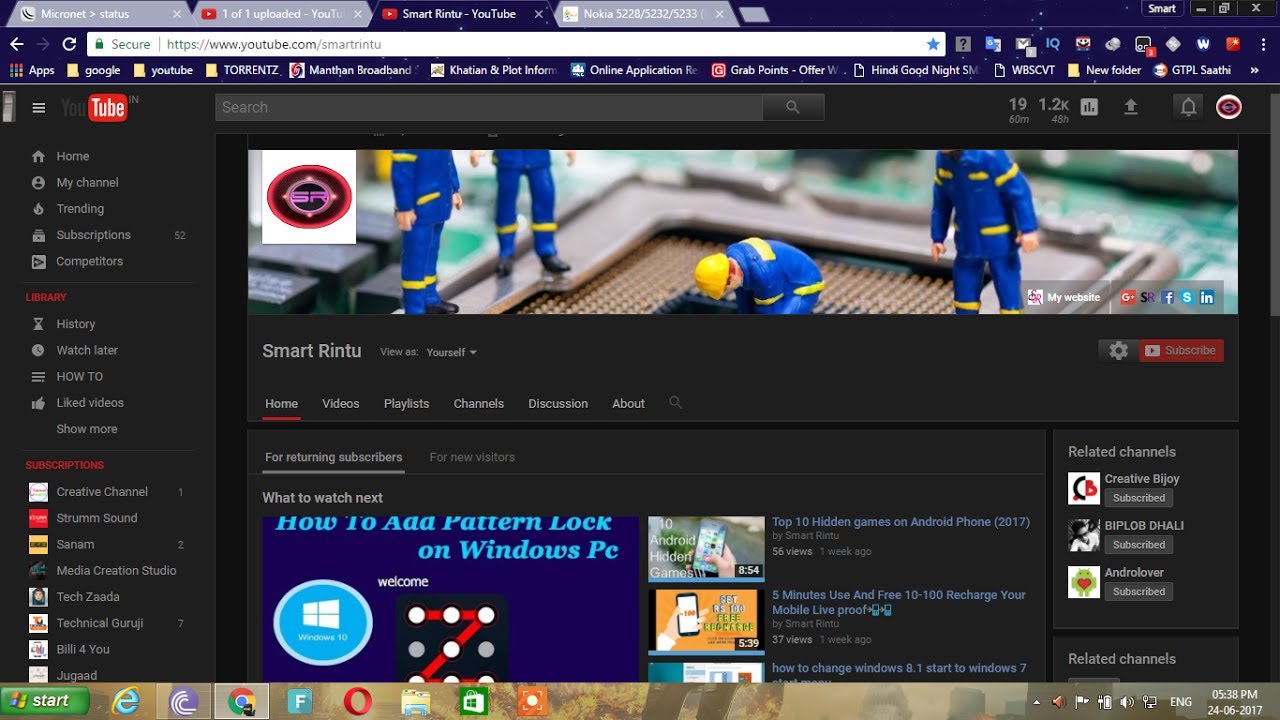Open the About tab
Image resolution: width=1280 pixels, height=720 pixels.
point(628,404)
